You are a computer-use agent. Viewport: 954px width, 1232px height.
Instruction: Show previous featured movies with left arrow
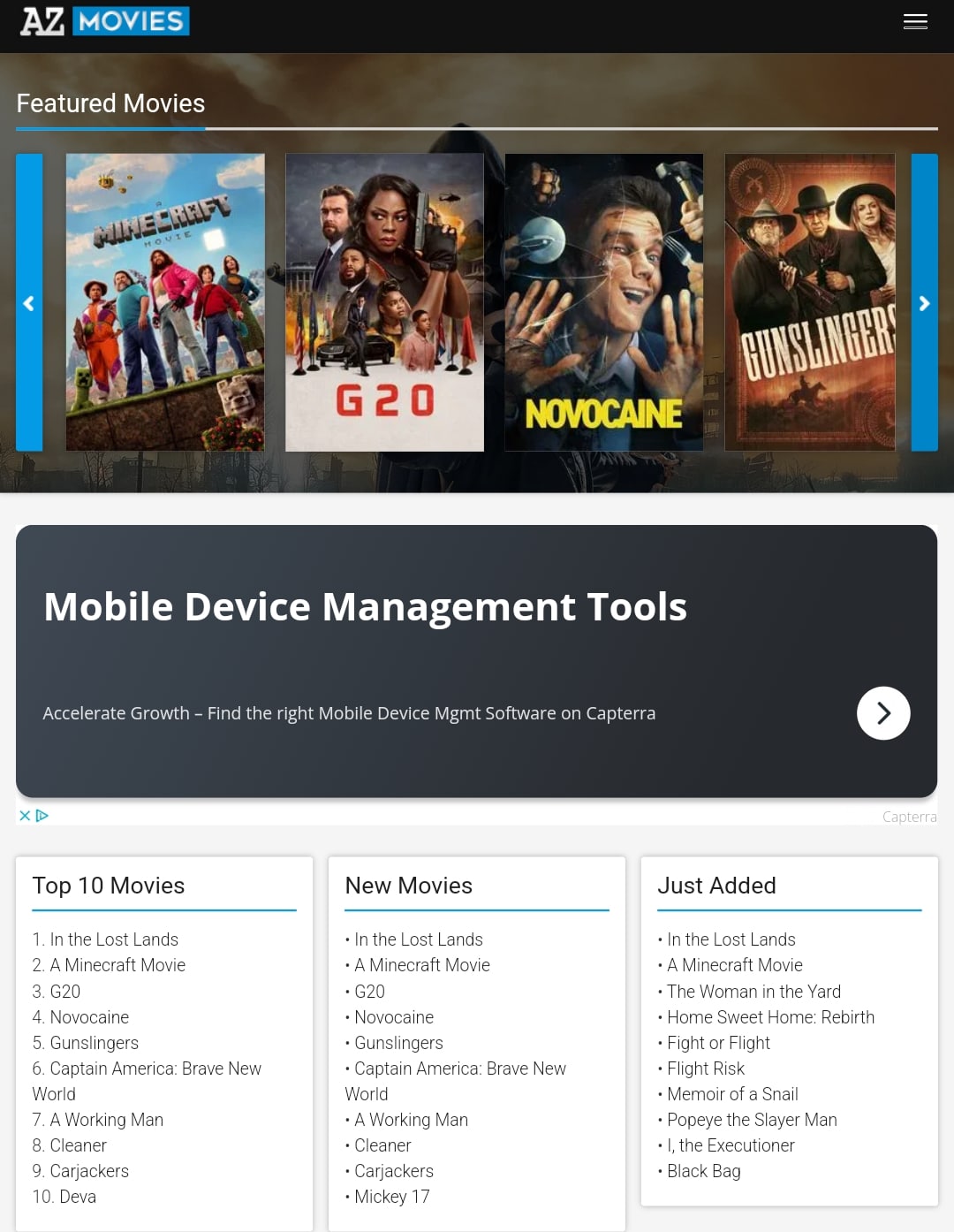coord(29,303)
